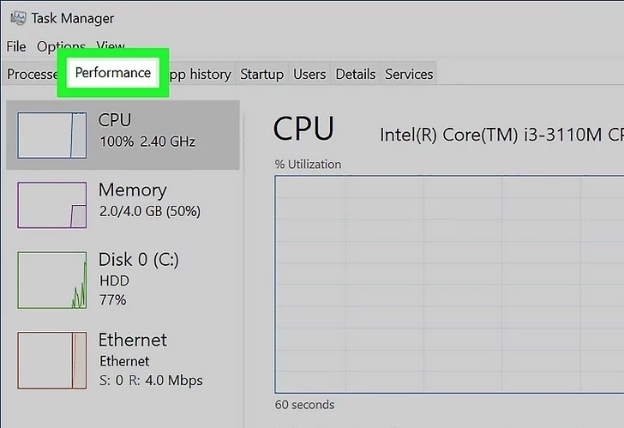Switch to the Services tab

click(x=409, y=74)
